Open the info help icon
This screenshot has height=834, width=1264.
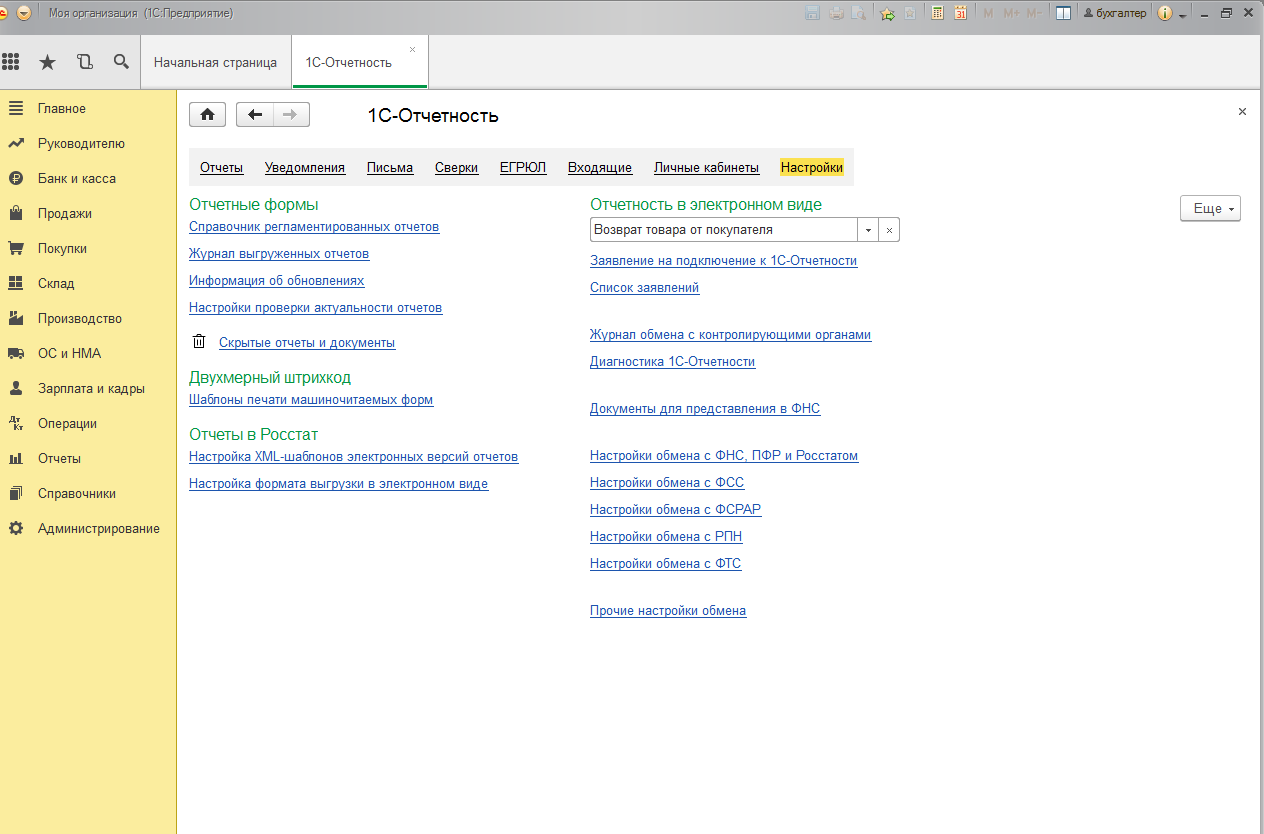click(x=1164, y=13)
